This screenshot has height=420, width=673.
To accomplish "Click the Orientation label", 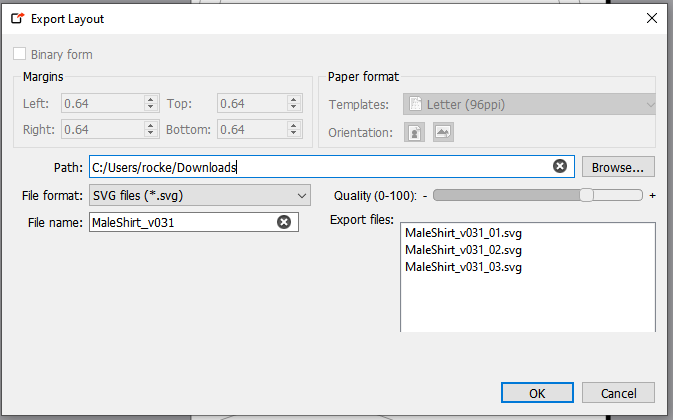I will (360, 133).
